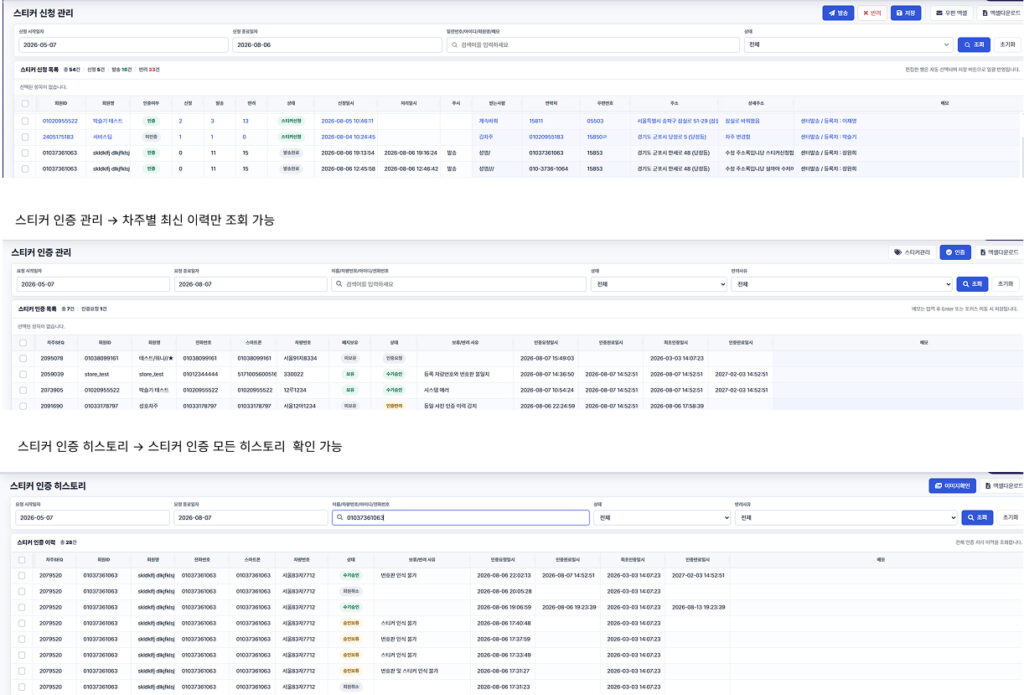Set start date field in 스티커 신청 관리

click(x=123, y=44)
